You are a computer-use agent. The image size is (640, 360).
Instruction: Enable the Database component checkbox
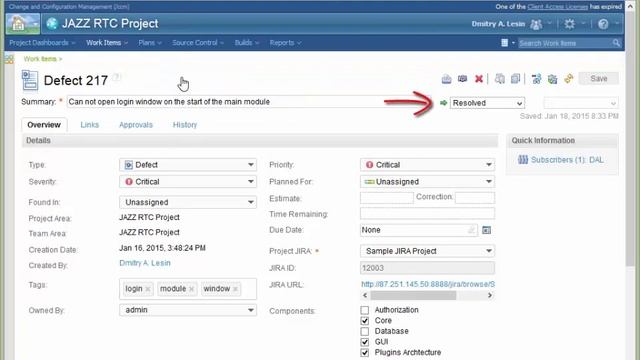365,331
